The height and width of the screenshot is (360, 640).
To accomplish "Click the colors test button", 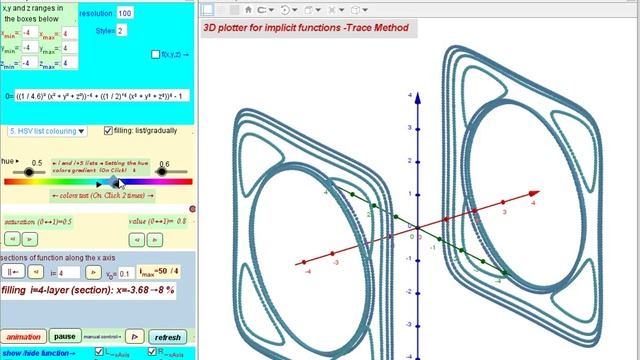I will [102, 196].
